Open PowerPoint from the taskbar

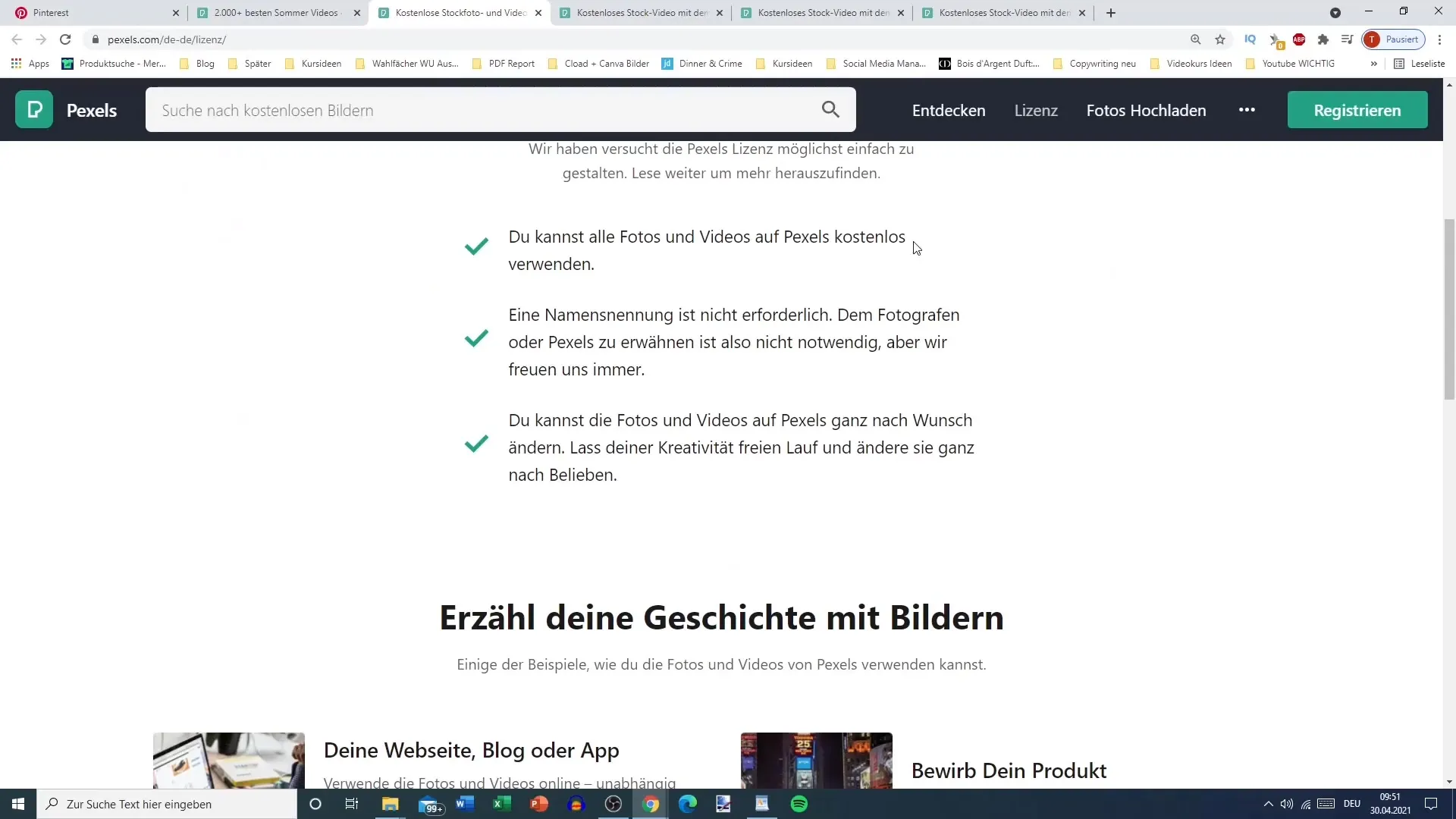539,804
